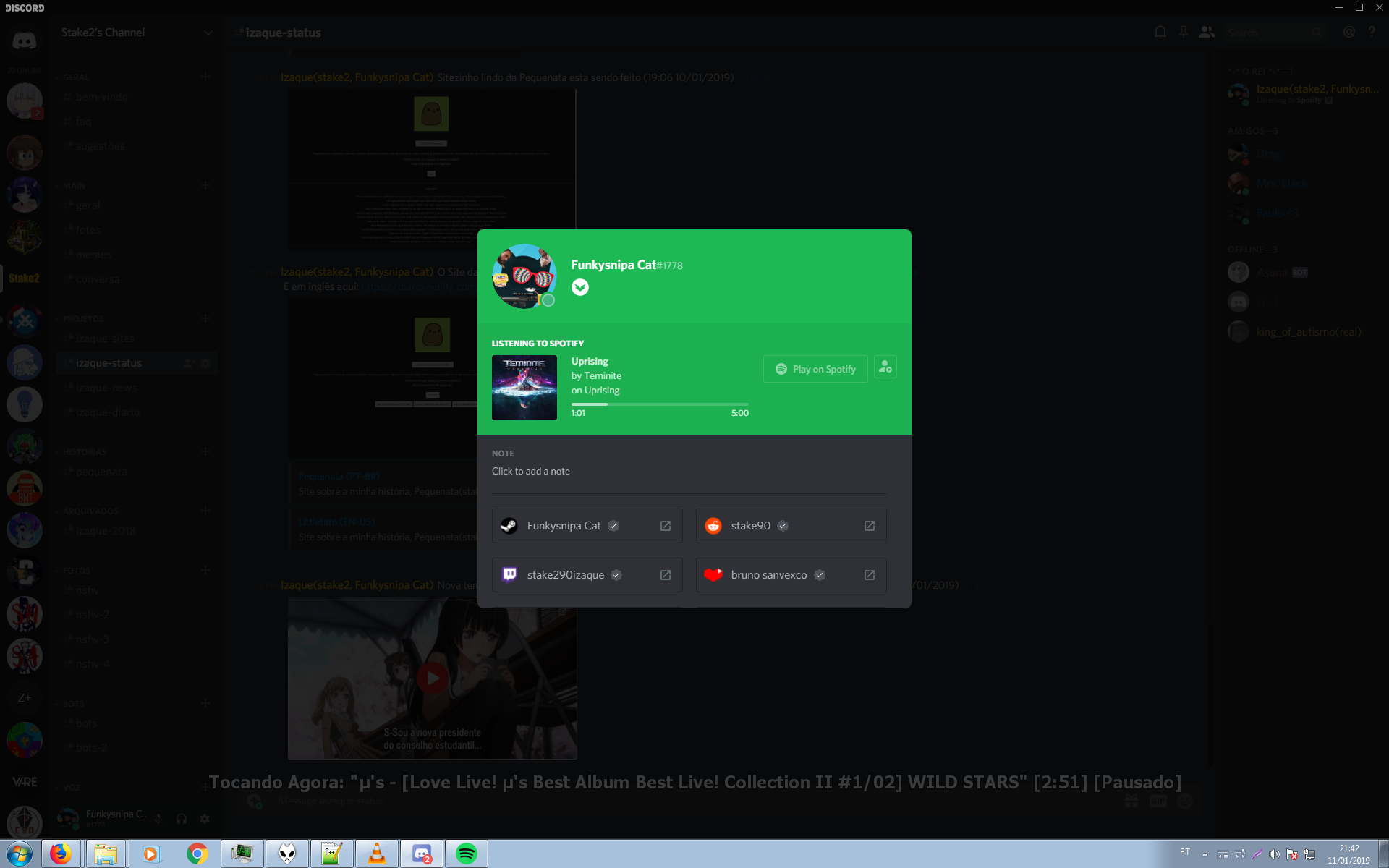This screenshot has height=868, width=1389.
Task: Select the Z+ server icon
Action: click(25, 698)
